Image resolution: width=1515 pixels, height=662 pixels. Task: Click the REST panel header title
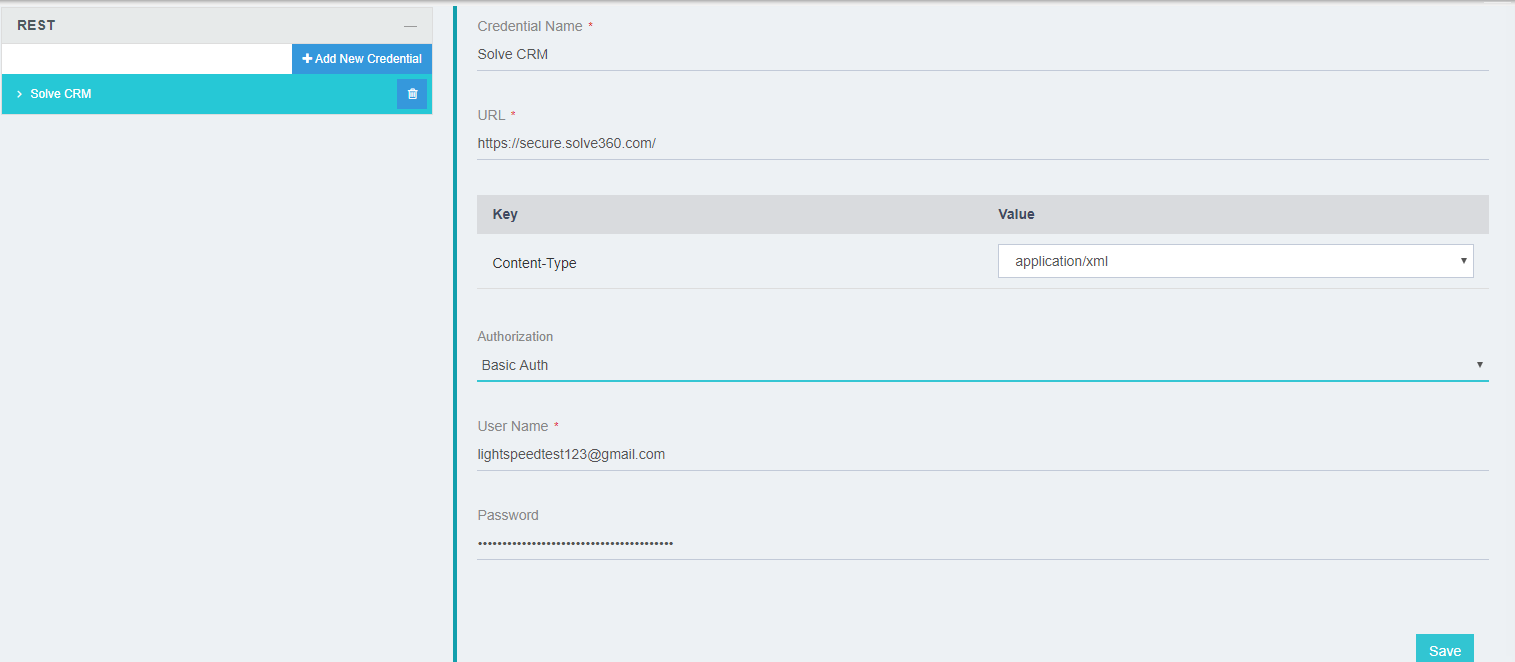36,25
